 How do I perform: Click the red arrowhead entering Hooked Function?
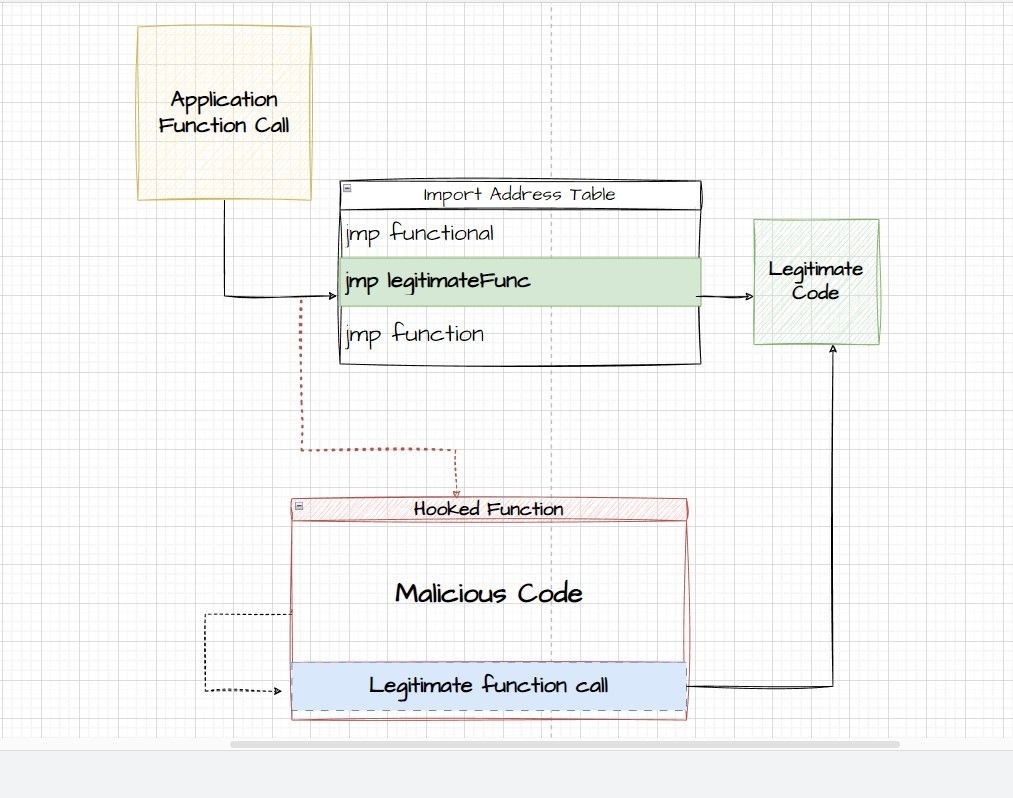[456, 494]
